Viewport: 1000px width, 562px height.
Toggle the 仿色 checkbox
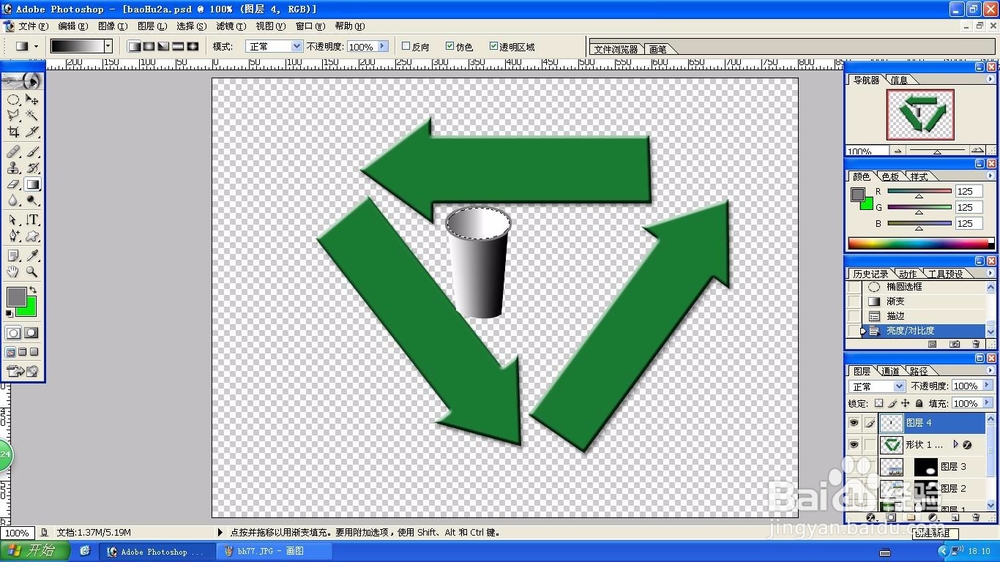click(450, 46)
